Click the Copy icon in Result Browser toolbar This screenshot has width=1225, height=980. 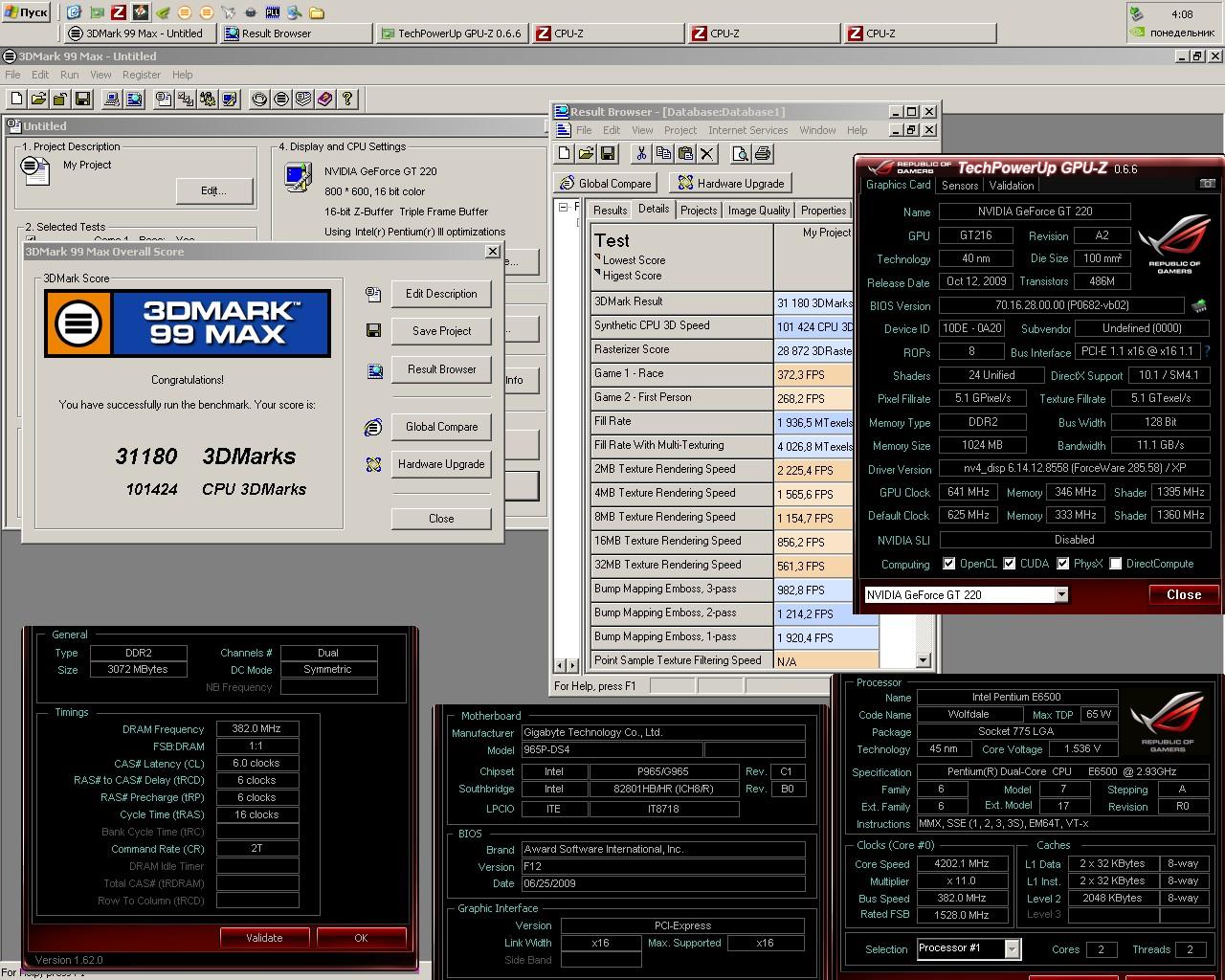[663, 153]
